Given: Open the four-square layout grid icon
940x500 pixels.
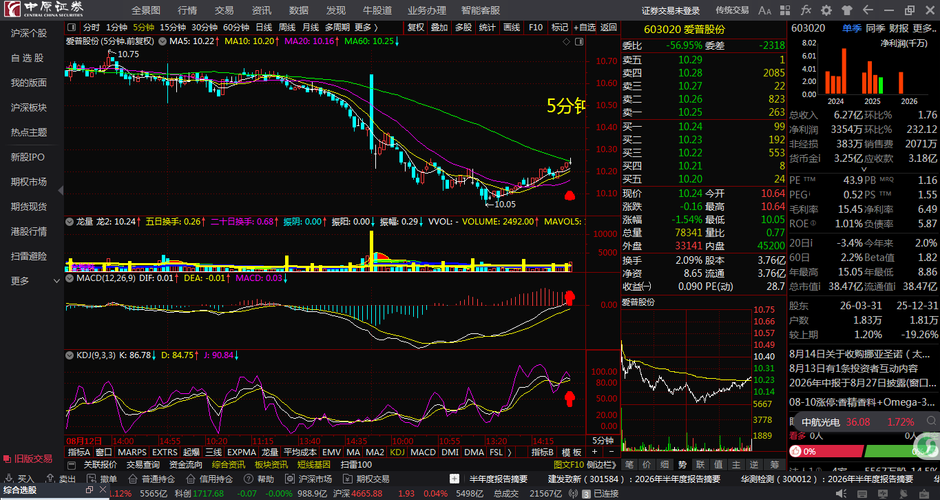Looking at the screenshot, I should pyautogui.click(x=785, y=10).
